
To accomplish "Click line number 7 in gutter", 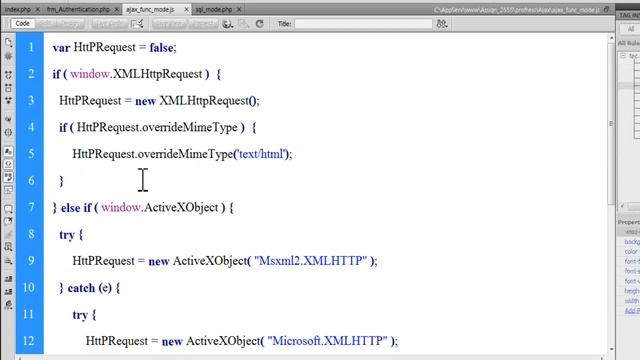I will (31, 207).
